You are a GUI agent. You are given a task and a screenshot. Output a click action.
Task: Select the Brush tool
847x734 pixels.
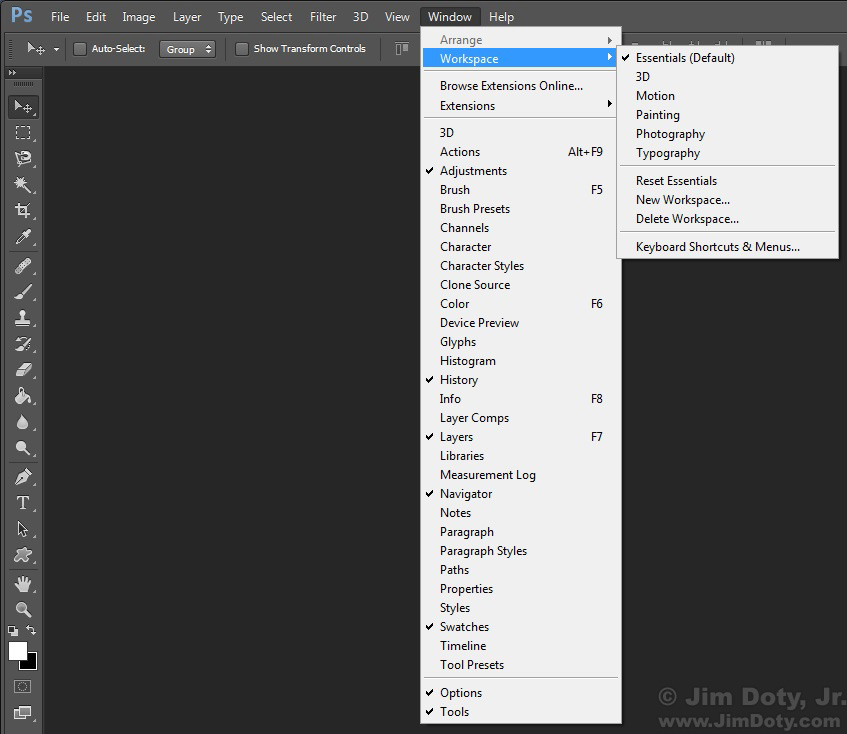[23, 292]
